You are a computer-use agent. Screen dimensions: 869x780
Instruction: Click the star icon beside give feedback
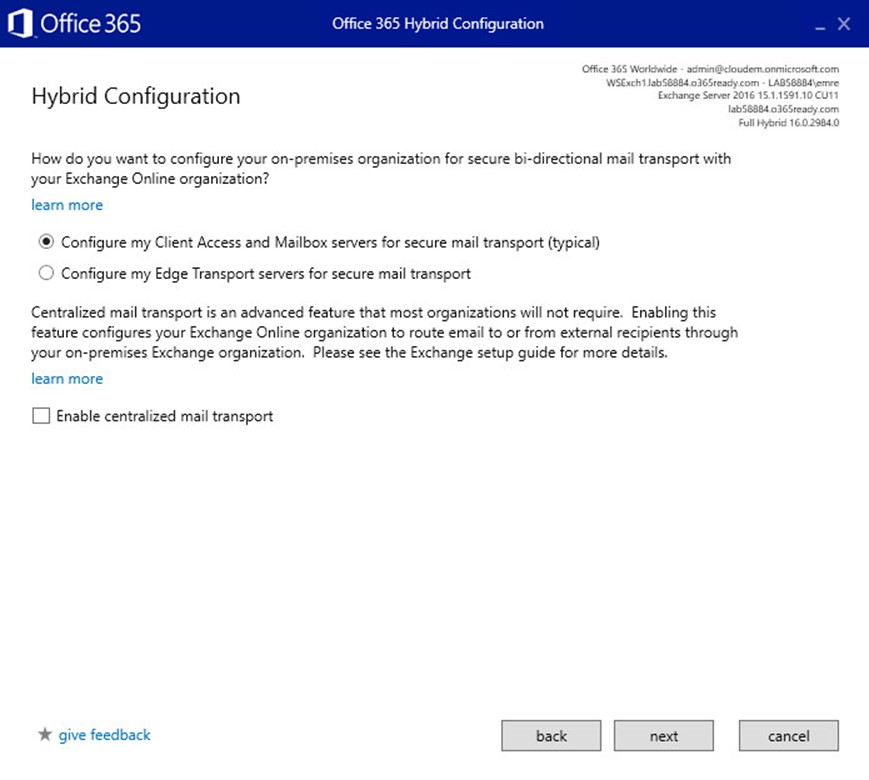44,735
